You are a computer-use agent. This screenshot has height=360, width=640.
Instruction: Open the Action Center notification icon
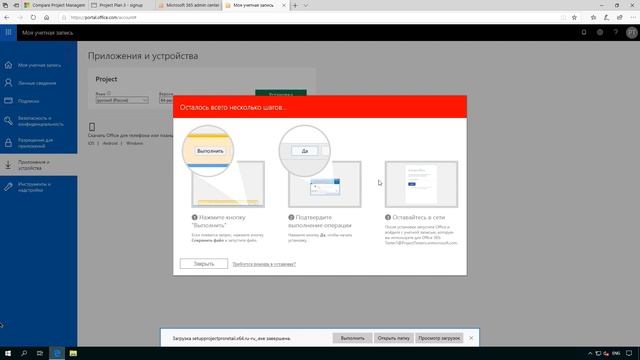(629, 353)
